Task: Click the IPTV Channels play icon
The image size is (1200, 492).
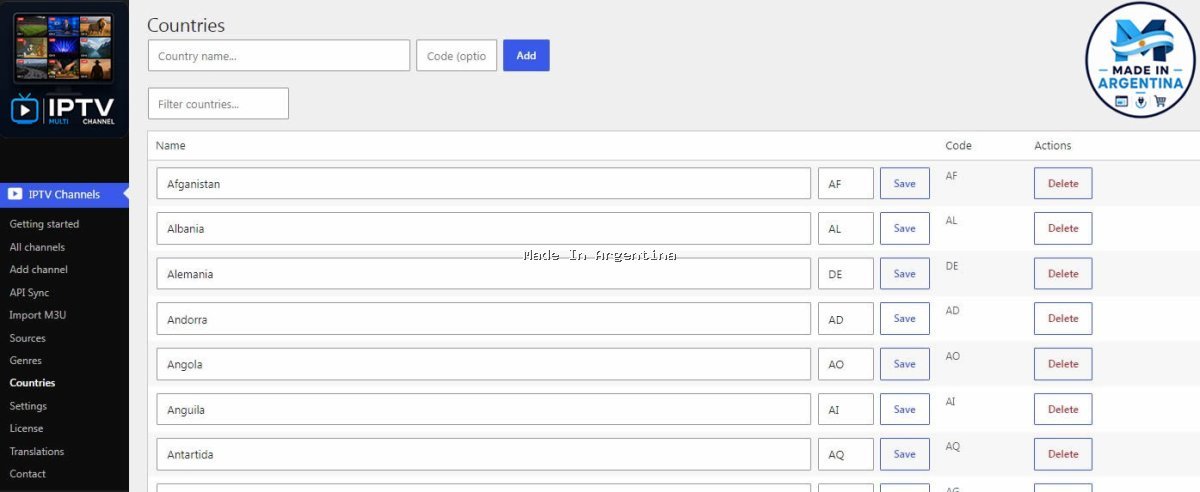Action: tap(15, 194)
